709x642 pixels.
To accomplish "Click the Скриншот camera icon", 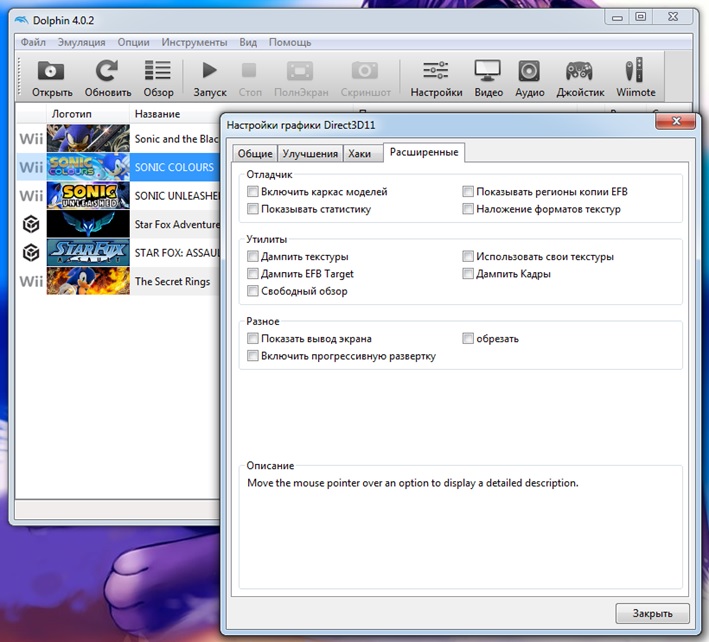I will pyautogui.click(x=365, y=71).
